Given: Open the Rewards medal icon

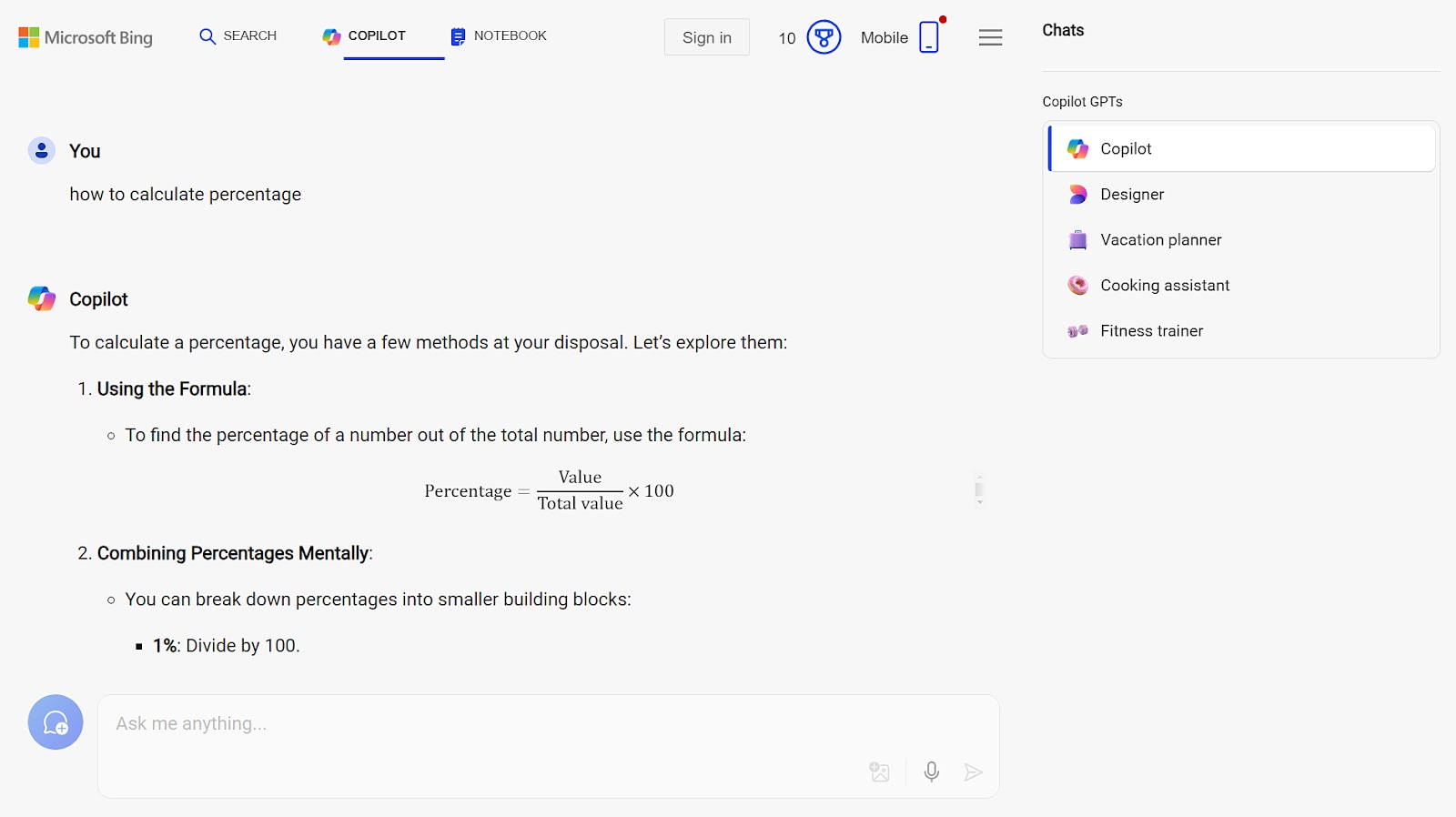Looking at the screenshot, I should [x=824, y=37].
